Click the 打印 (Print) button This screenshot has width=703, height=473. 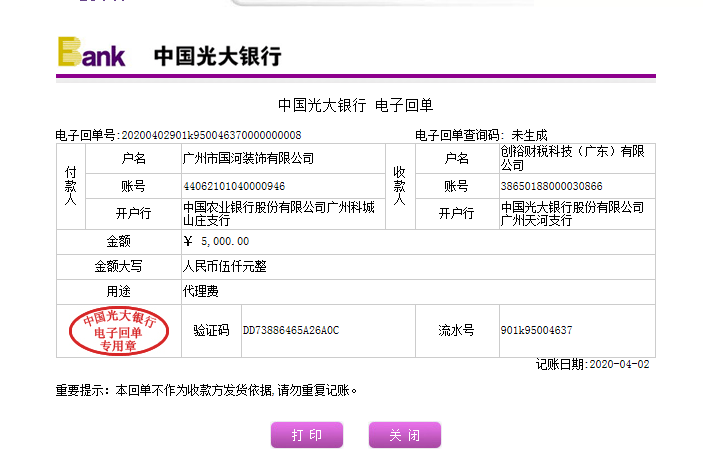(x=307, y=434)
